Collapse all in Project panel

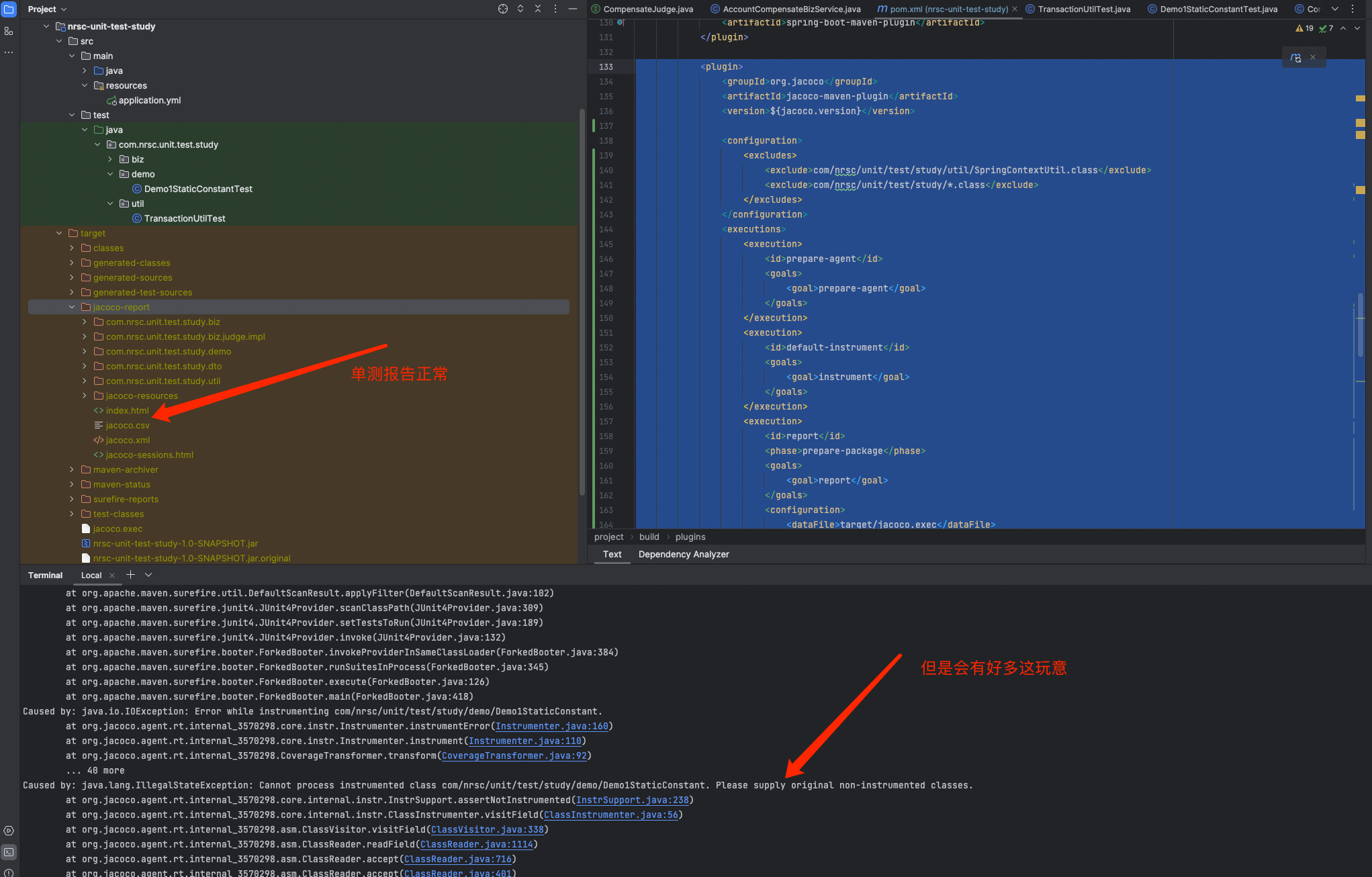(x=537, y=9)
